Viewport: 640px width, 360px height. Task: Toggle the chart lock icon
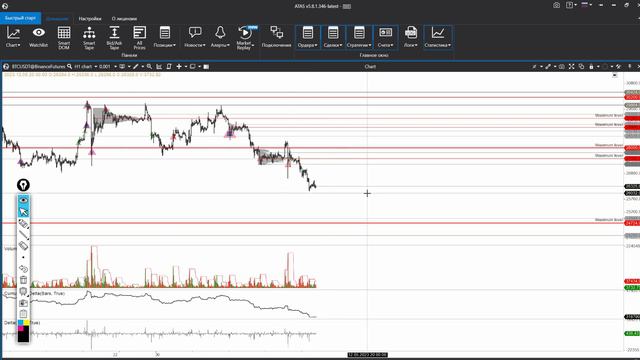pyautogui.click(x=591, y=67)
